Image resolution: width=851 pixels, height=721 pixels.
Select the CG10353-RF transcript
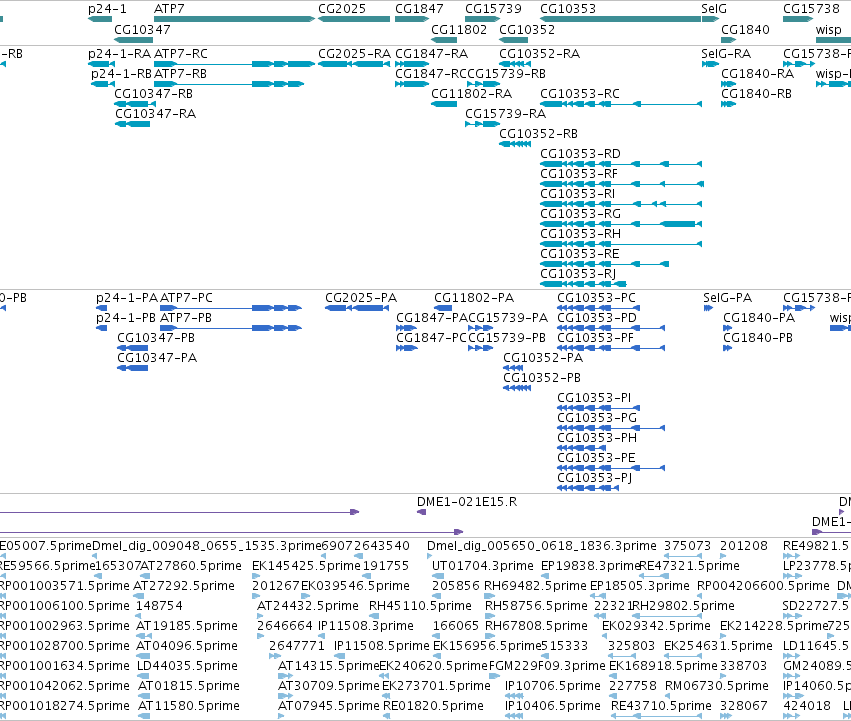coord(622,184)
